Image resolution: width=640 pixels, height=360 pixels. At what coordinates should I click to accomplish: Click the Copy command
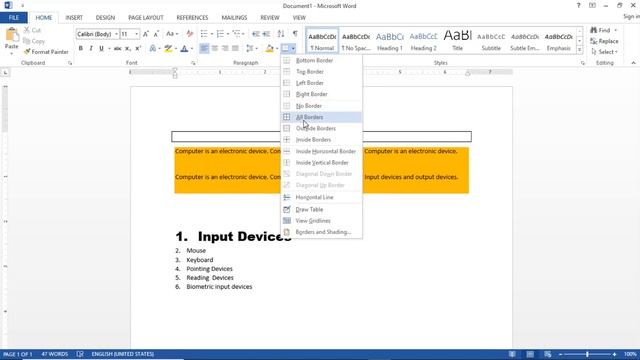[34, 41]
